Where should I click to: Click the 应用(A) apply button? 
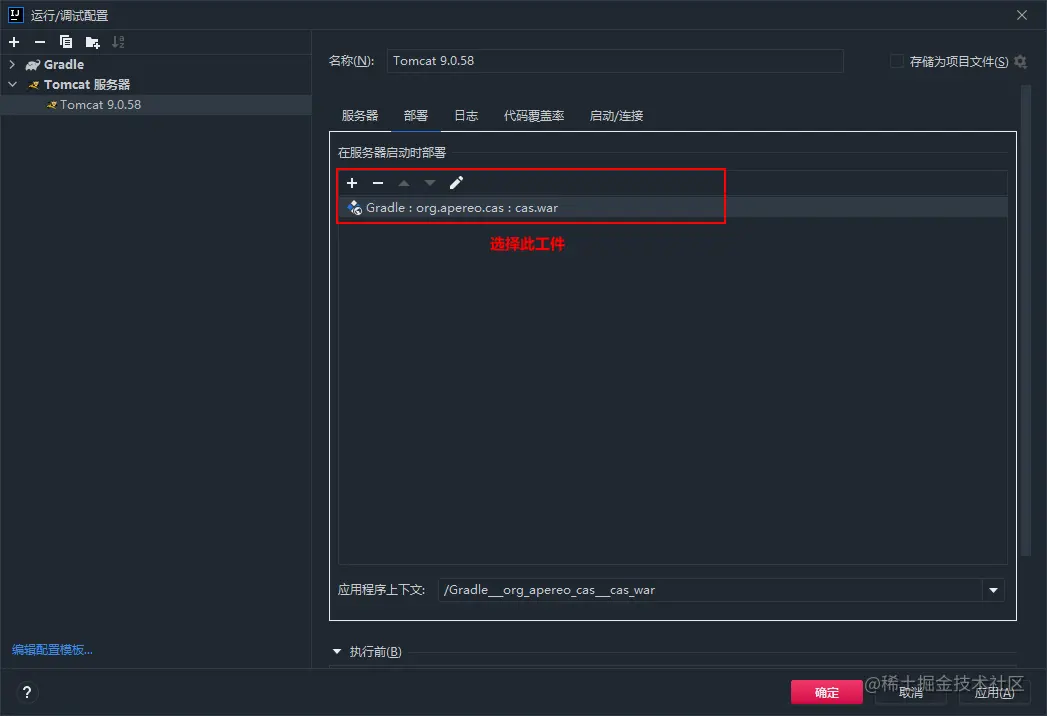(x=994, y=693)
